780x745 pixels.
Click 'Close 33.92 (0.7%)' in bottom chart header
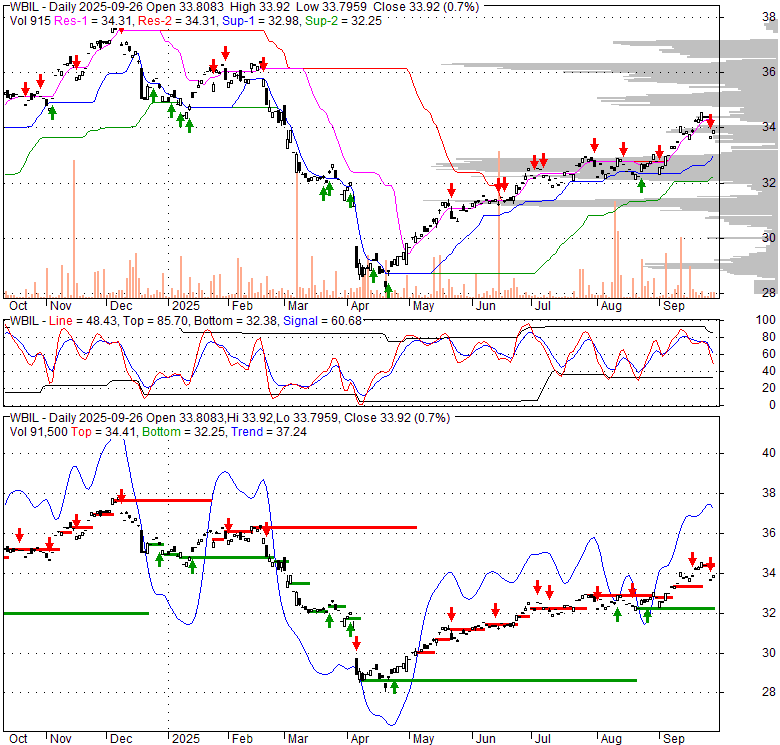click(x=396, y=418)
